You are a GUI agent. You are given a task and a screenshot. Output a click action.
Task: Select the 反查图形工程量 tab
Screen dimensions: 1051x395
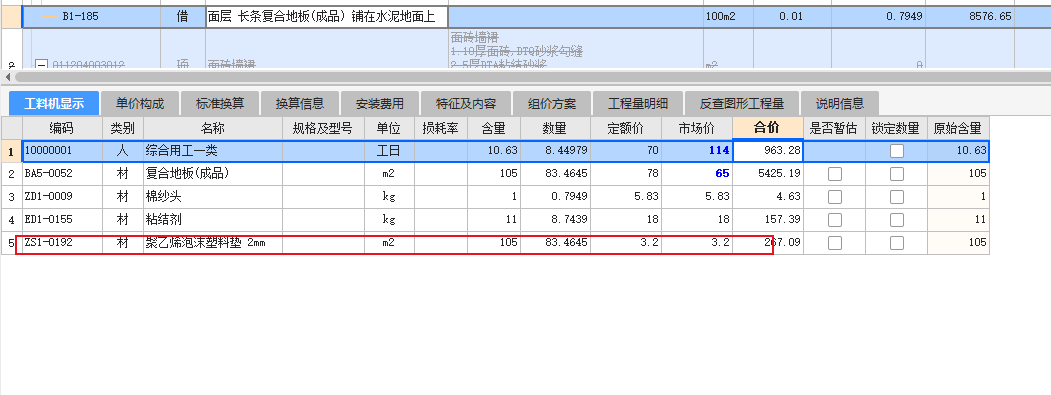tap(742, 104)
